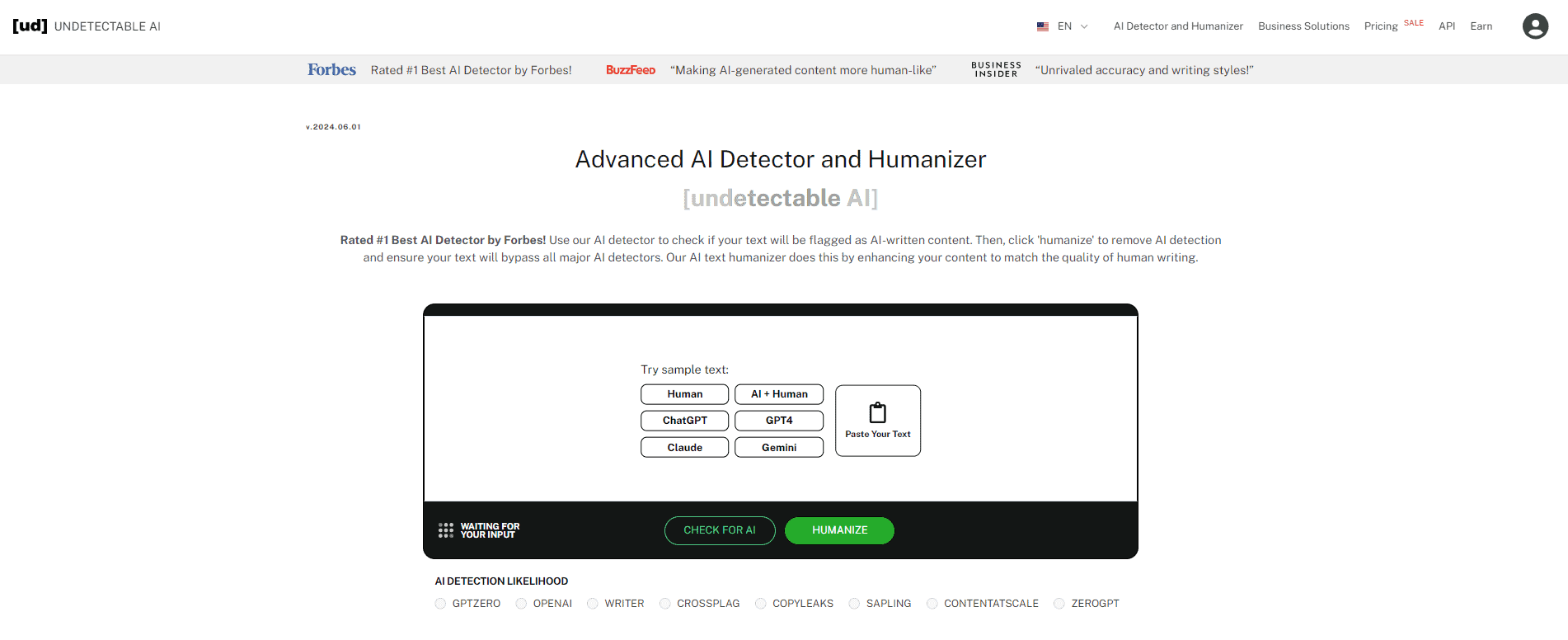Screen dimensions: 1568x640
Task: Load the Claude sample text
Action: 685,447
